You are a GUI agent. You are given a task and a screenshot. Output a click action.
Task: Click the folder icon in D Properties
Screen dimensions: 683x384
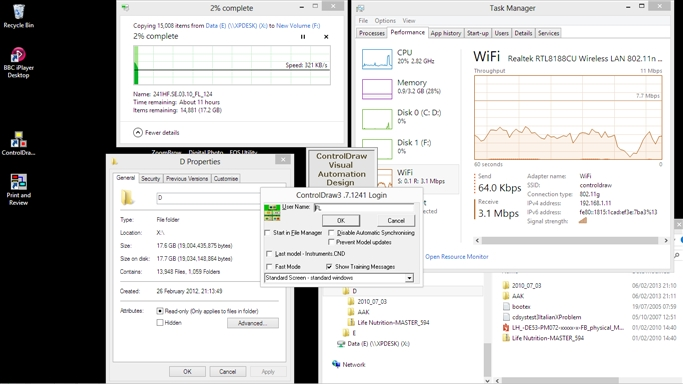pyautogui.click(x=127, y=197)
